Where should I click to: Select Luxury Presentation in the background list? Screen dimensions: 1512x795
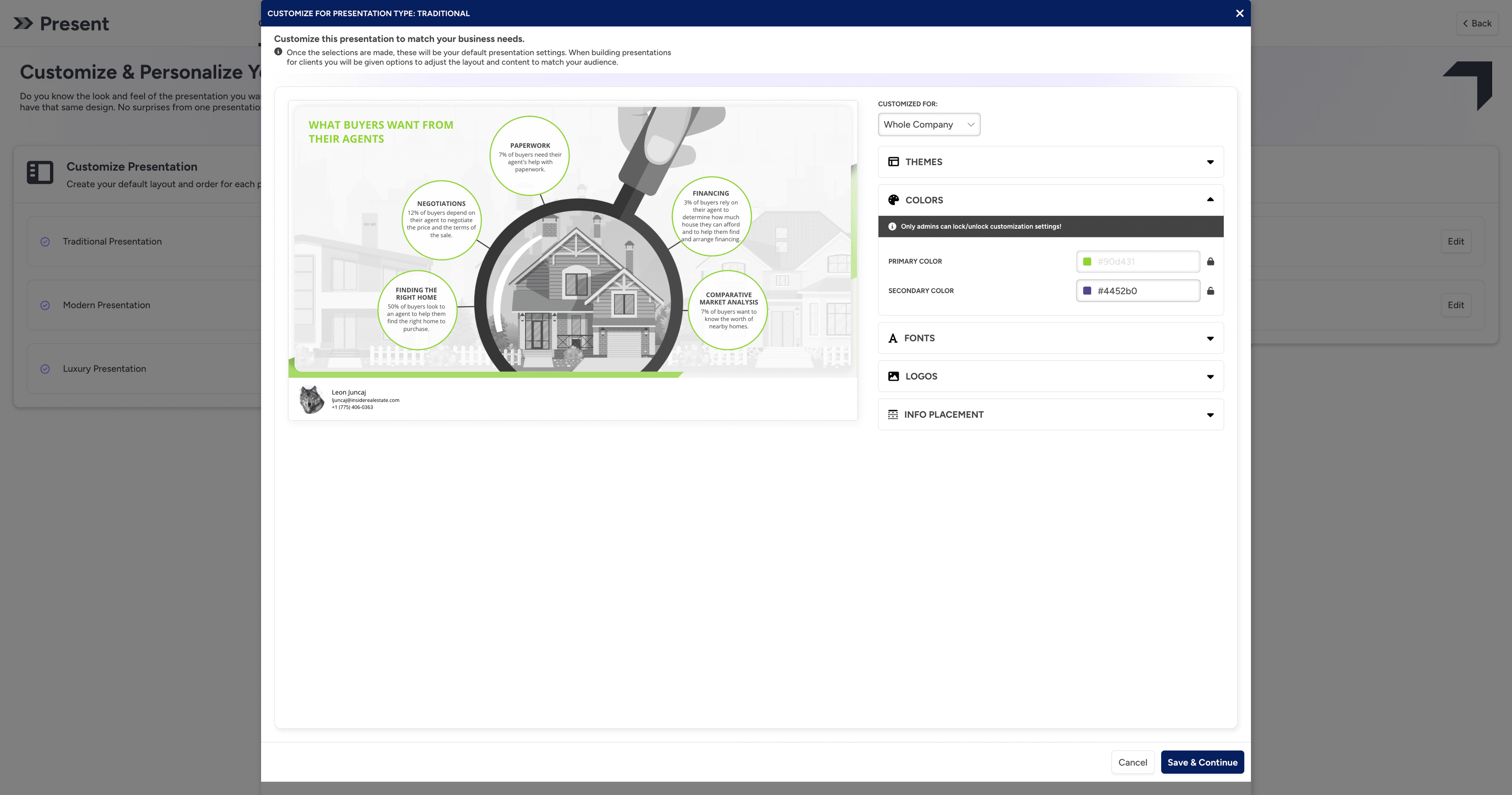(x=104, y=369)
